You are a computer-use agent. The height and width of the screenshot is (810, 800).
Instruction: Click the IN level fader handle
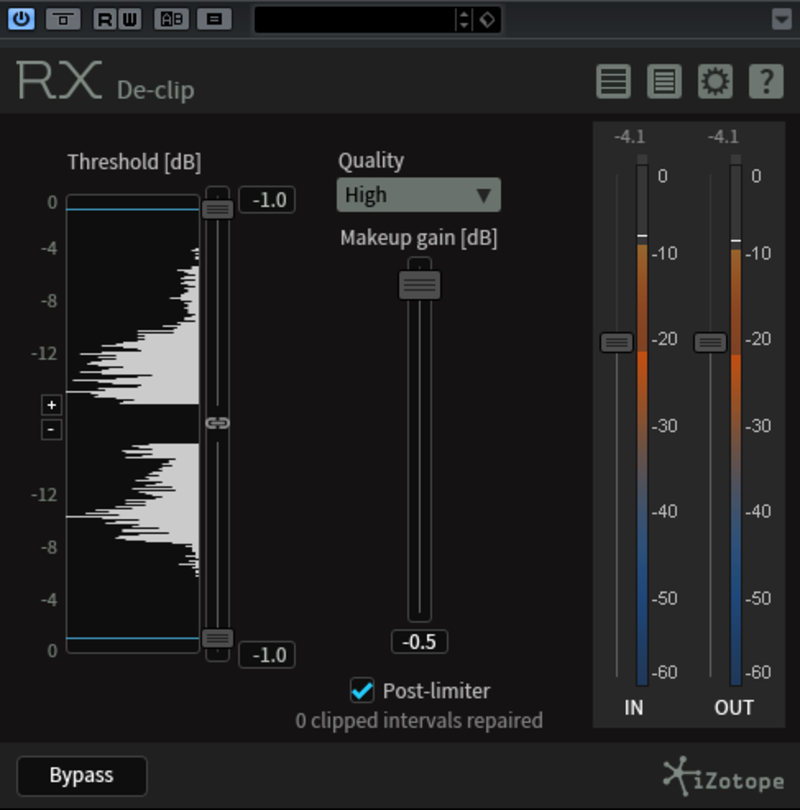tap(616, 342)
